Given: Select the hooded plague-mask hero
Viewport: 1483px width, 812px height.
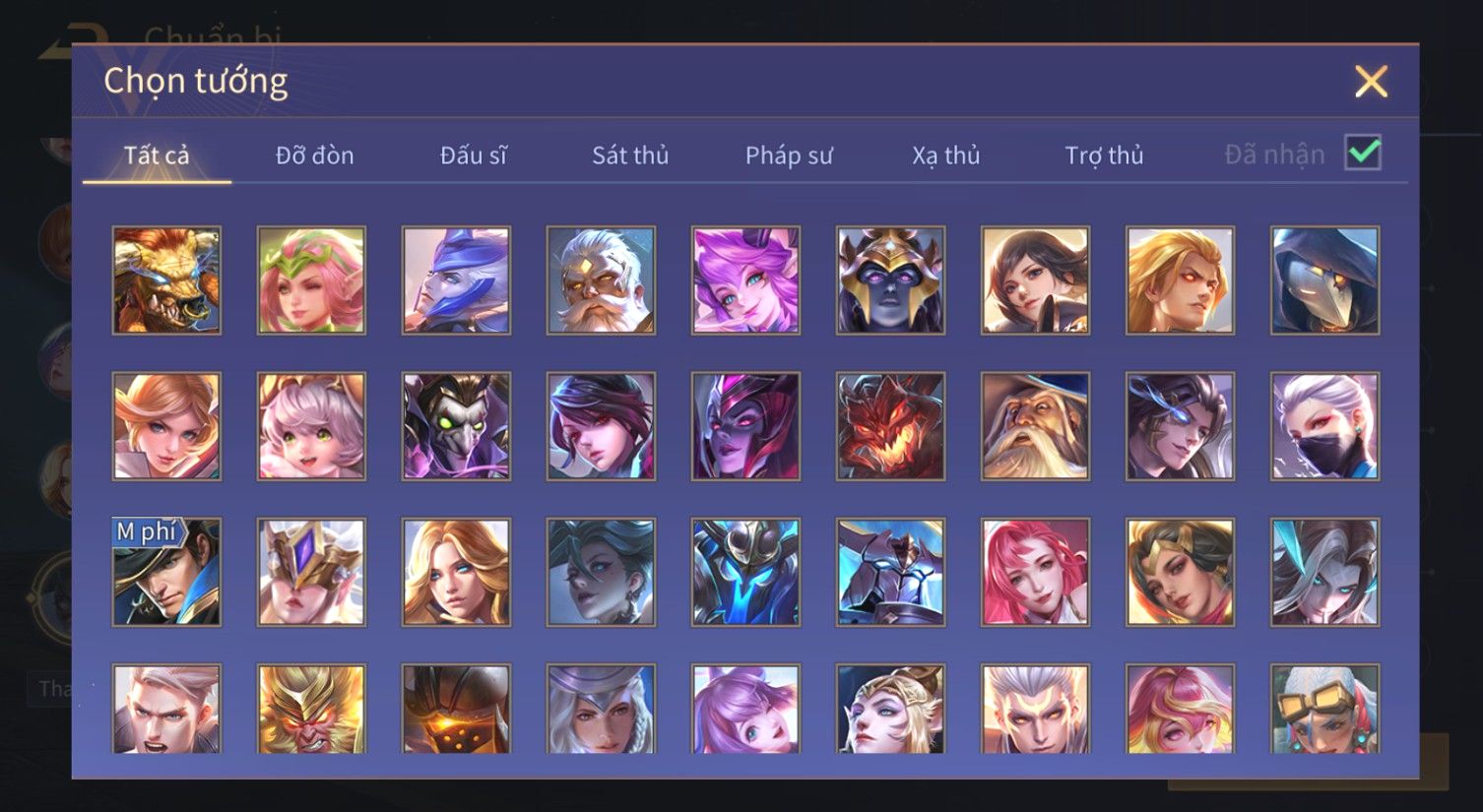Looking at the screenshot, I should [x=1325, y=281].
